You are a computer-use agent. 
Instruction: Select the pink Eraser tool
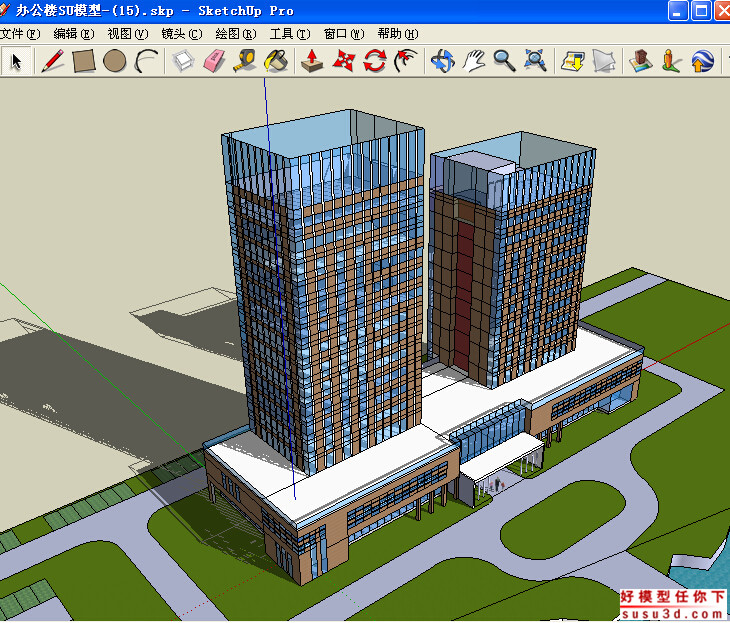214,61
